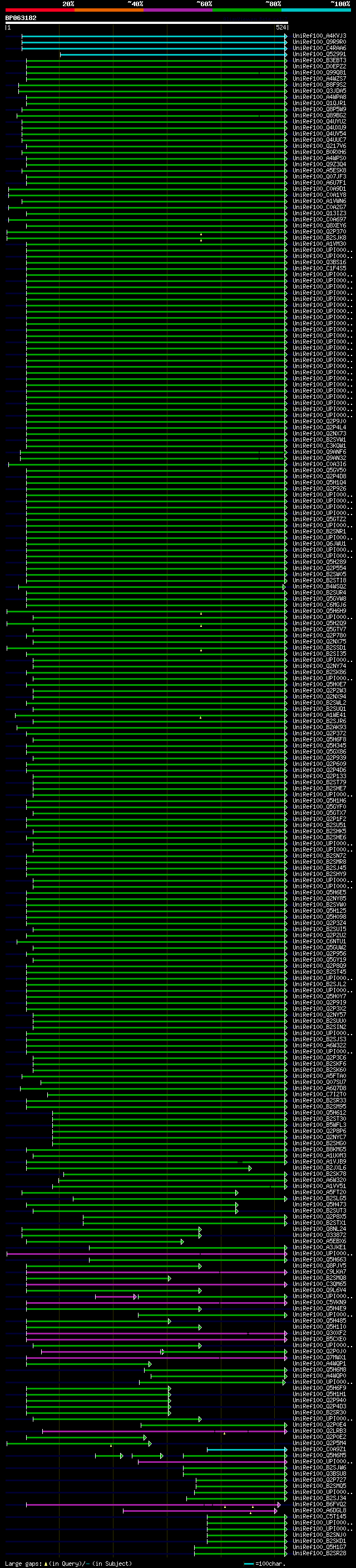The image size is (356, 1568).
Task: Select hit label UniRef100_Q3JDA5
Action: 319,91
